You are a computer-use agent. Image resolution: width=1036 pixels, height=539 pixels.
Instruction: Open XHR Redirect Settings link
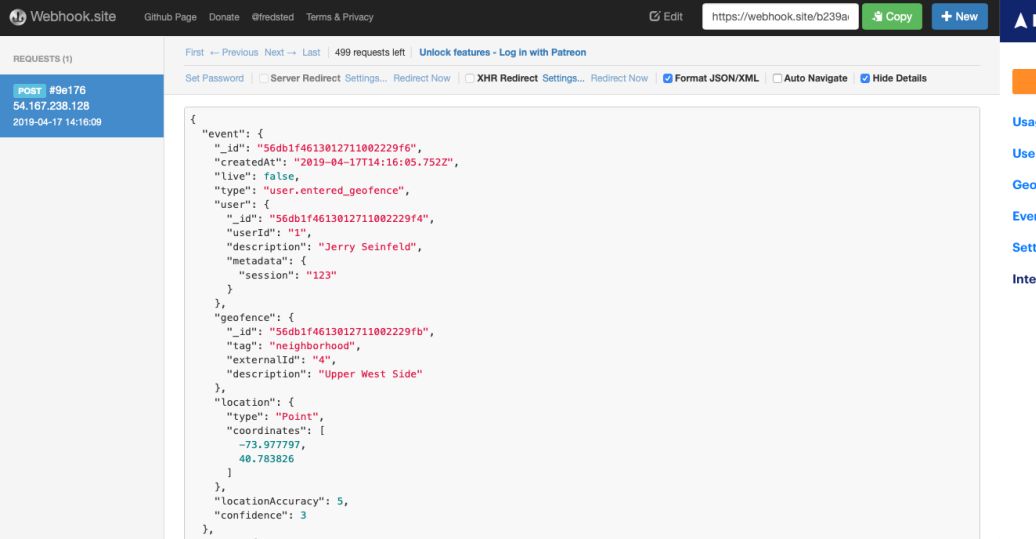click(x=563, y=78)
